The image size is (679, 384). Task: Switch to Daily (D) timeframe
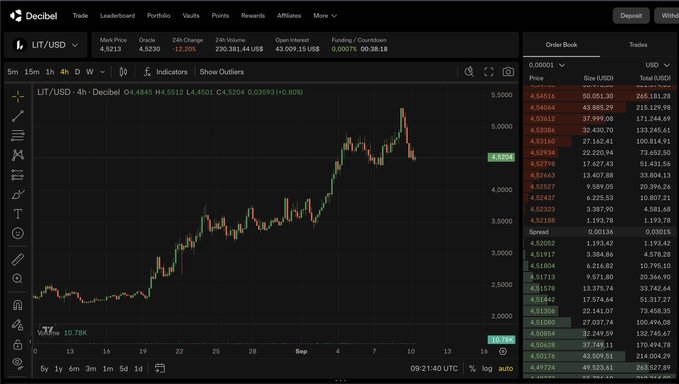click(77, 72)
